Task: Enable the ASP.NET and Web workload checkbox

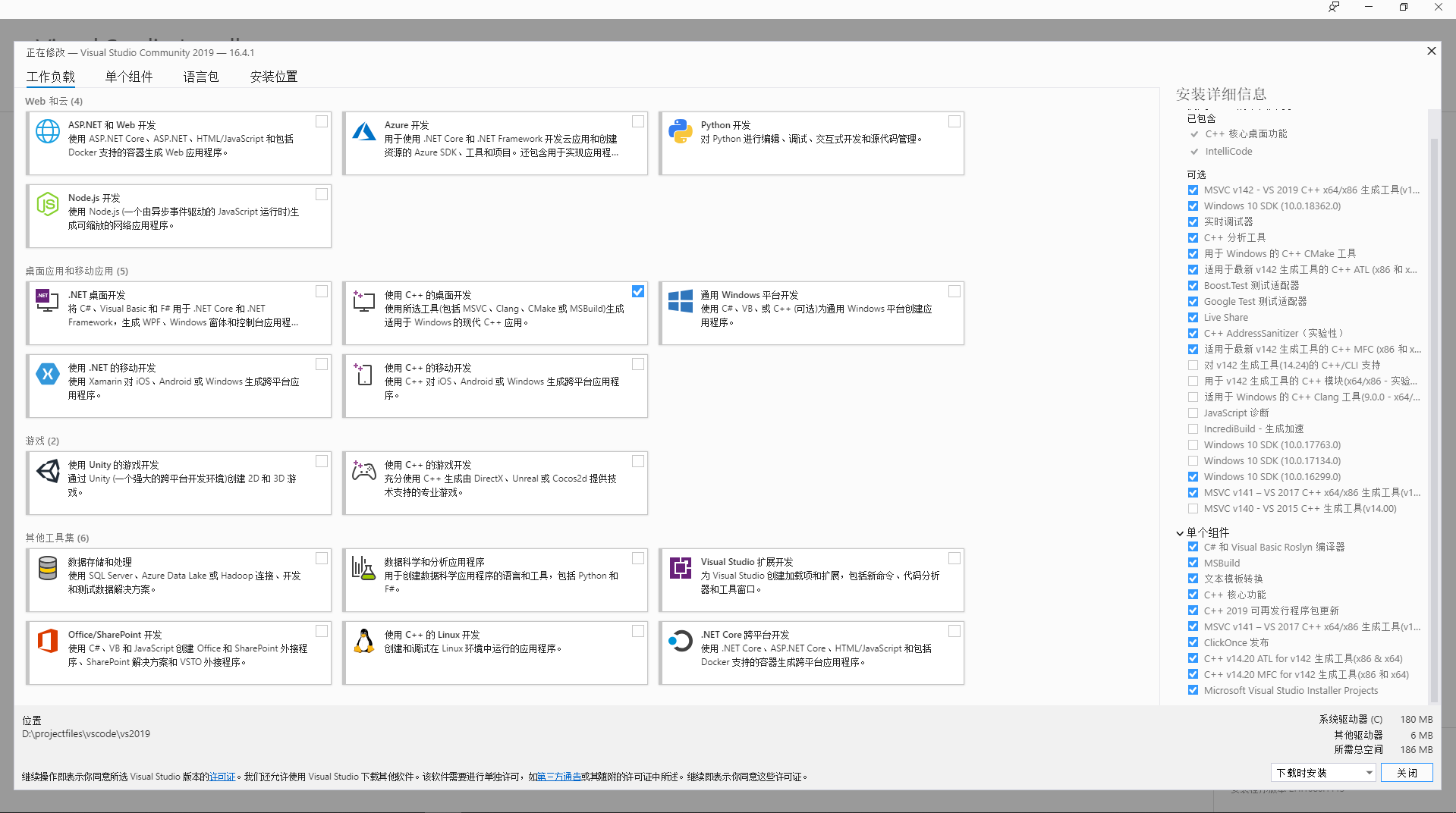Action: point(322,121)
